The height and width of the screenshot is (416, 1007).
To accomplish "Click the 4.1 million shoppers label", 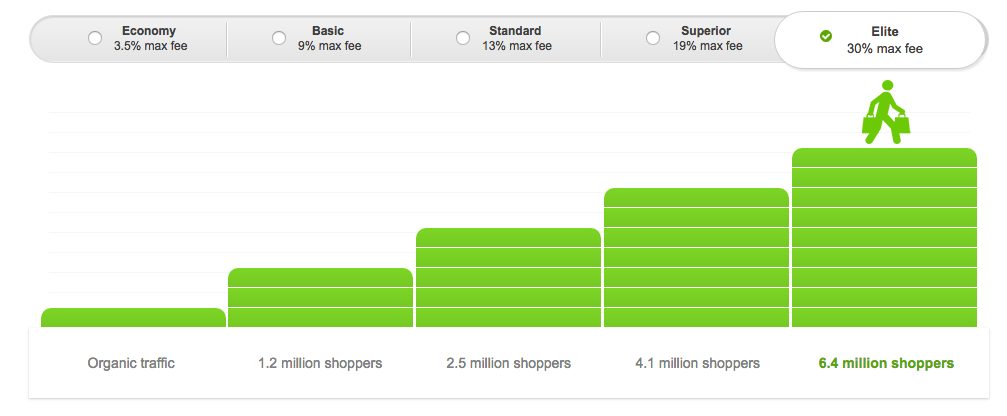I will click(x=697, y=363).
